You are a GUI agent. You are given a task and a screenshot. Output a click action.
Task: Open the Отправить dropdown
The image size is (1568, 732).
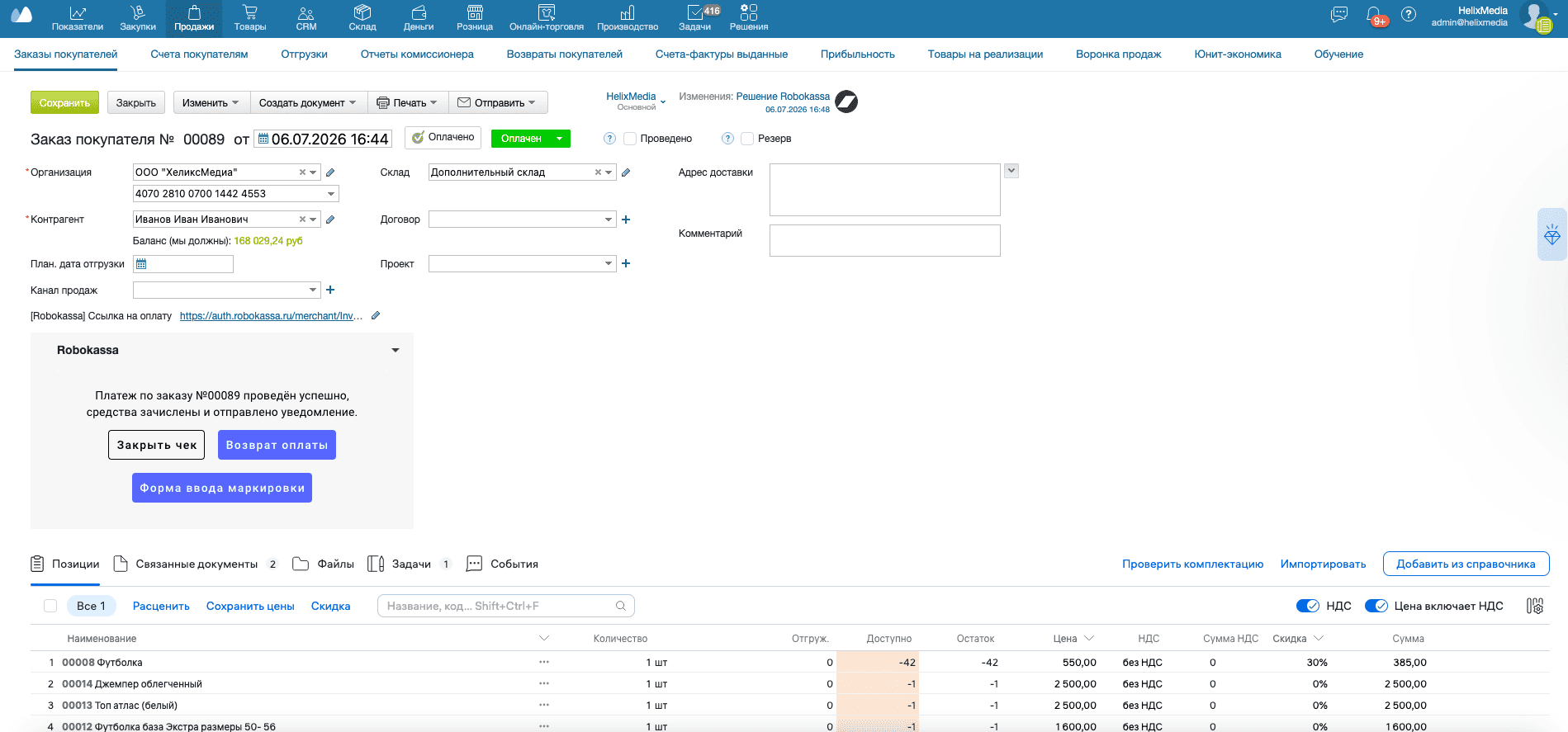coord(498,102)
